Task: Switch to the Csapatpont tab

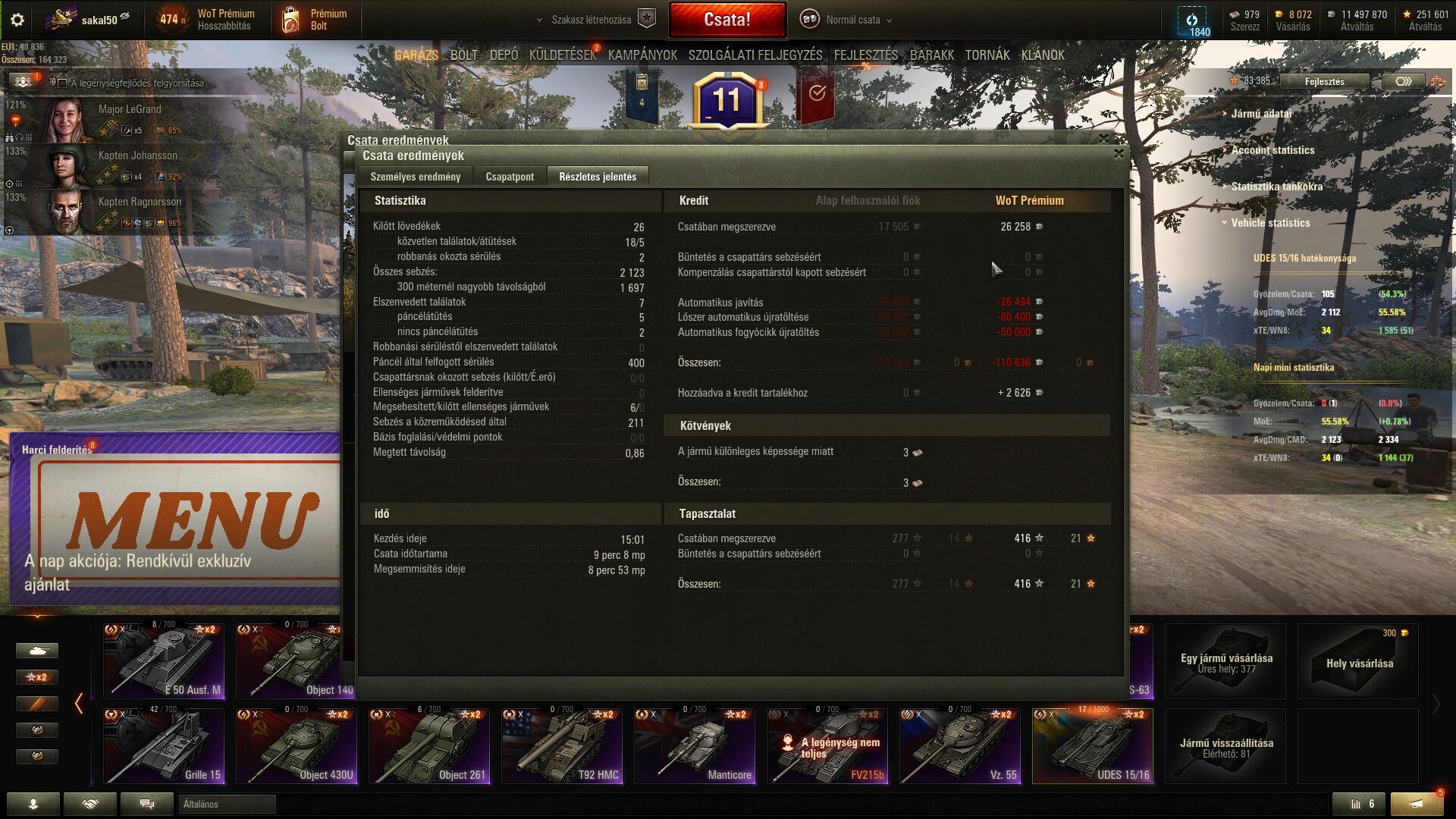Action: [510, 177]
